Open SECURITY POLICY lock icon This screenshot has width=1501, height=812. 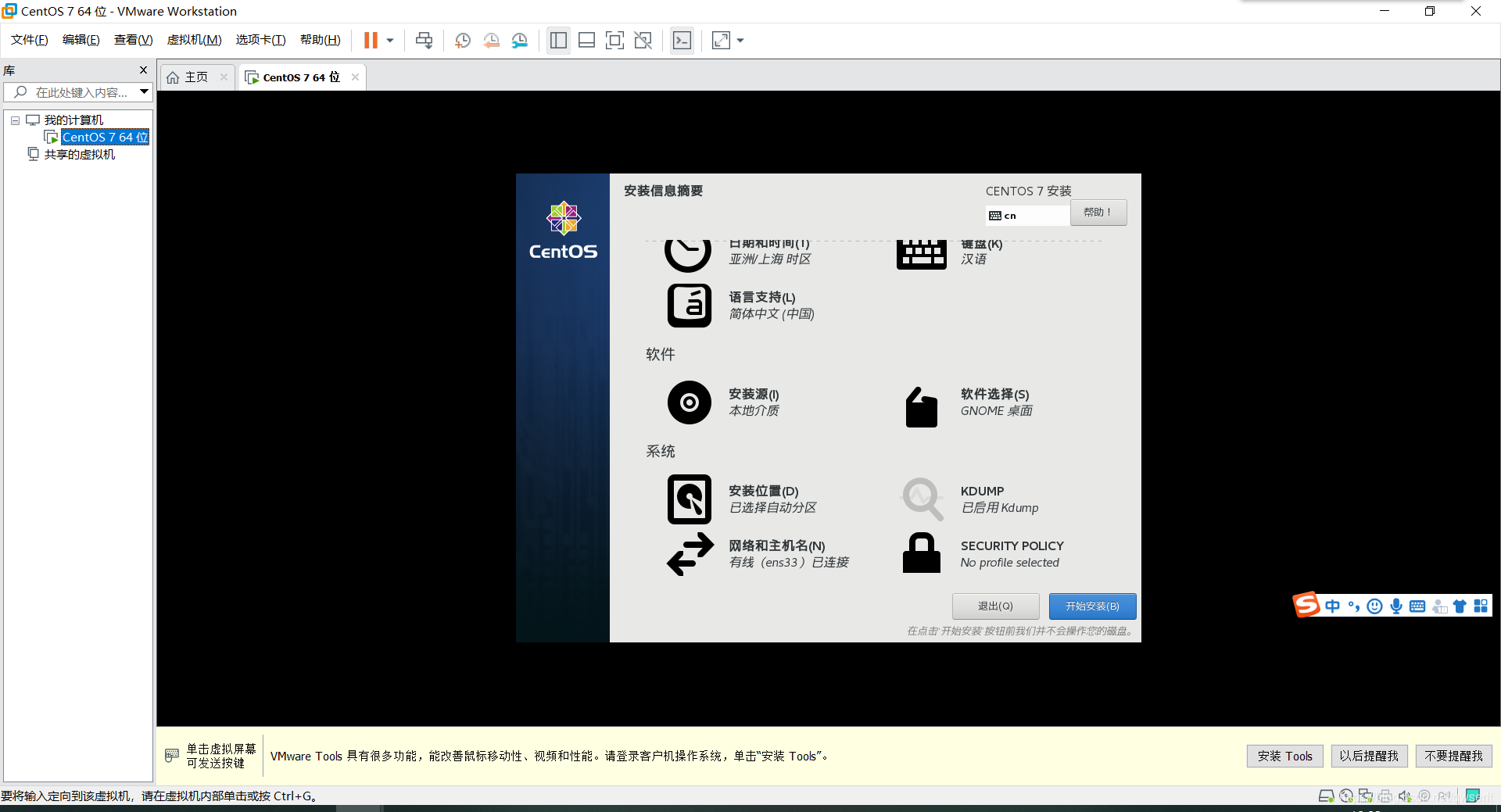tap(921, 553)
